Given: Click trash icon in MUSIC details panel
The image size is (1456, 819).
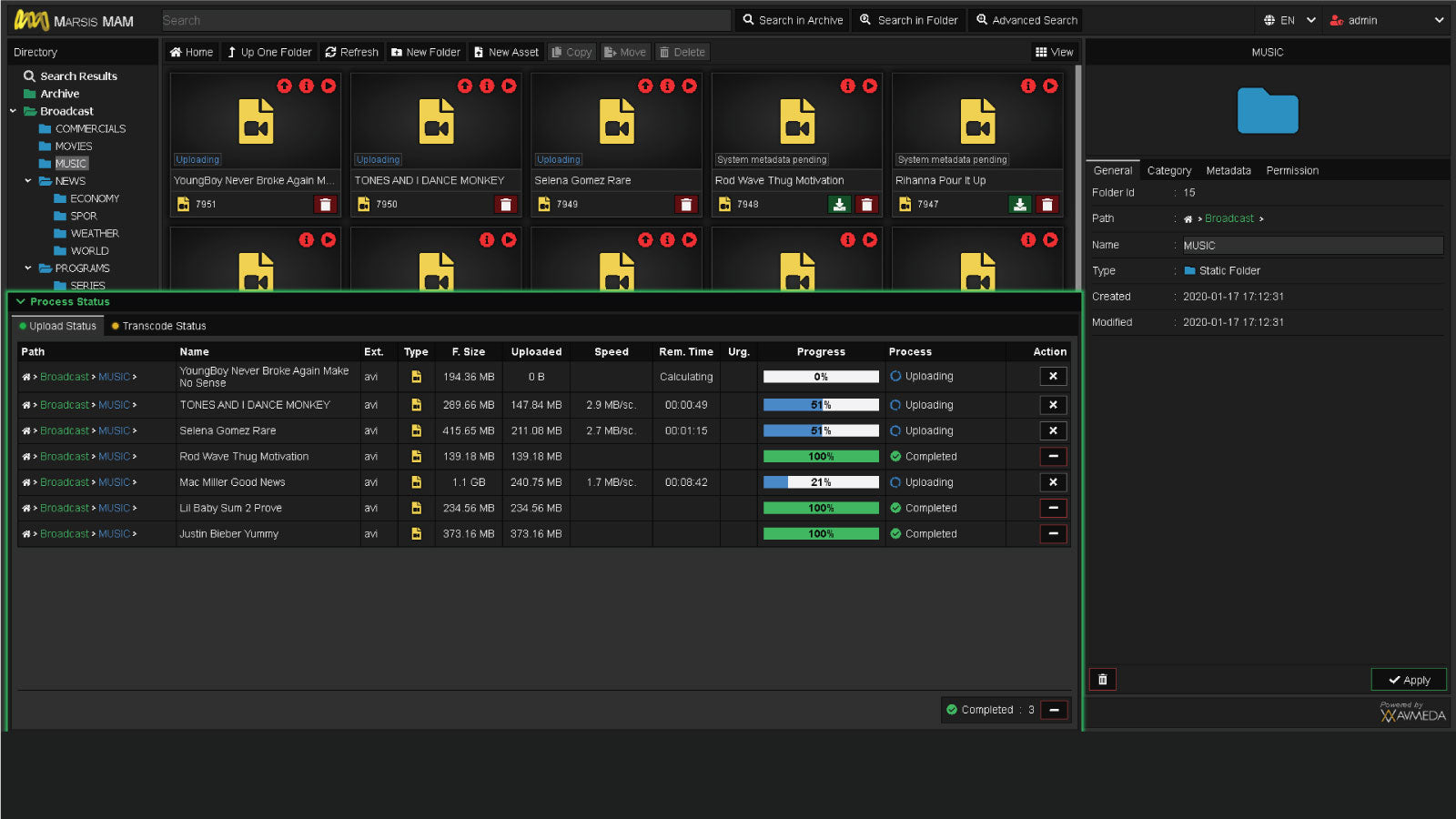Looking at the screenshot, I should (x=1102, y=679).
